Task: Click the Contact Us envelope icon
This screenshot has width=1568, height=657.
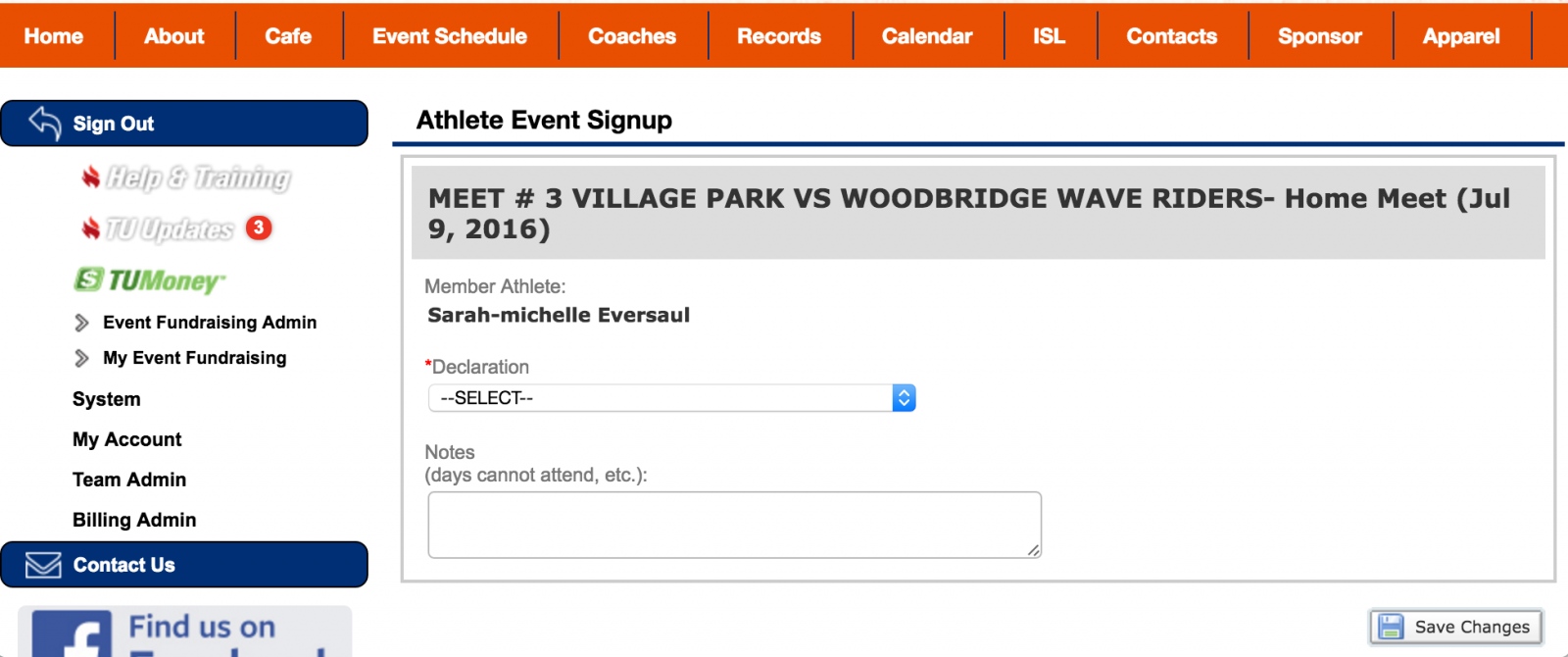Action: (43, 565)
